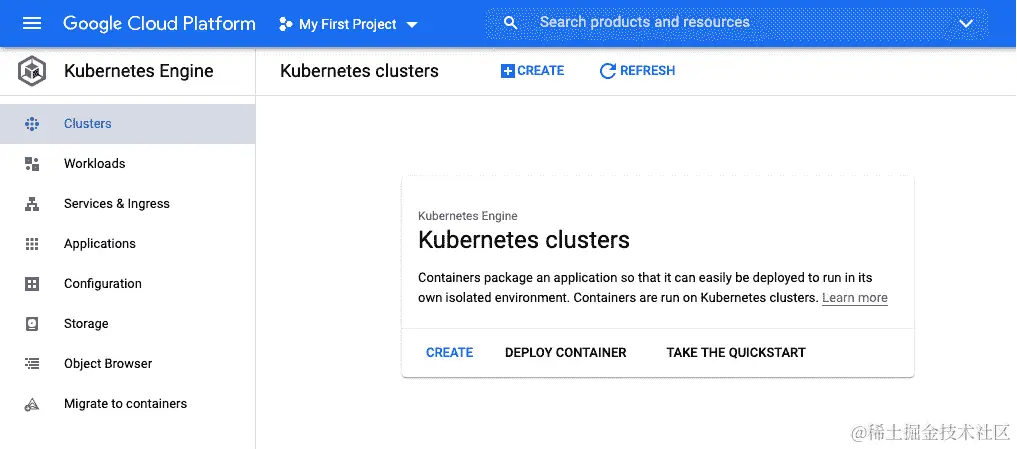Focus the Search products and resources field
This screenshot has height=449, width=1017.
(x=737, y=23)
